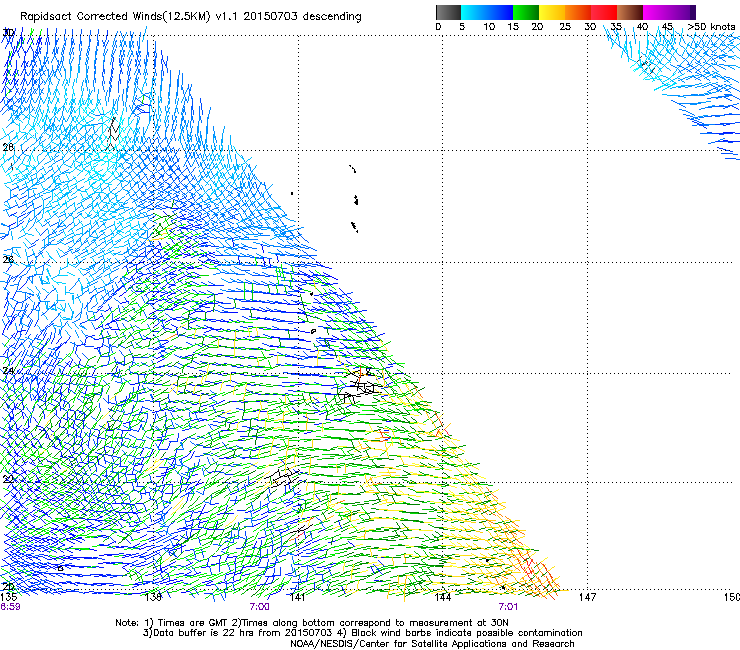Click the magenta 40-45 knots legend segment
The width and height of the screenshot is (740, 650).
coord(656,12)
